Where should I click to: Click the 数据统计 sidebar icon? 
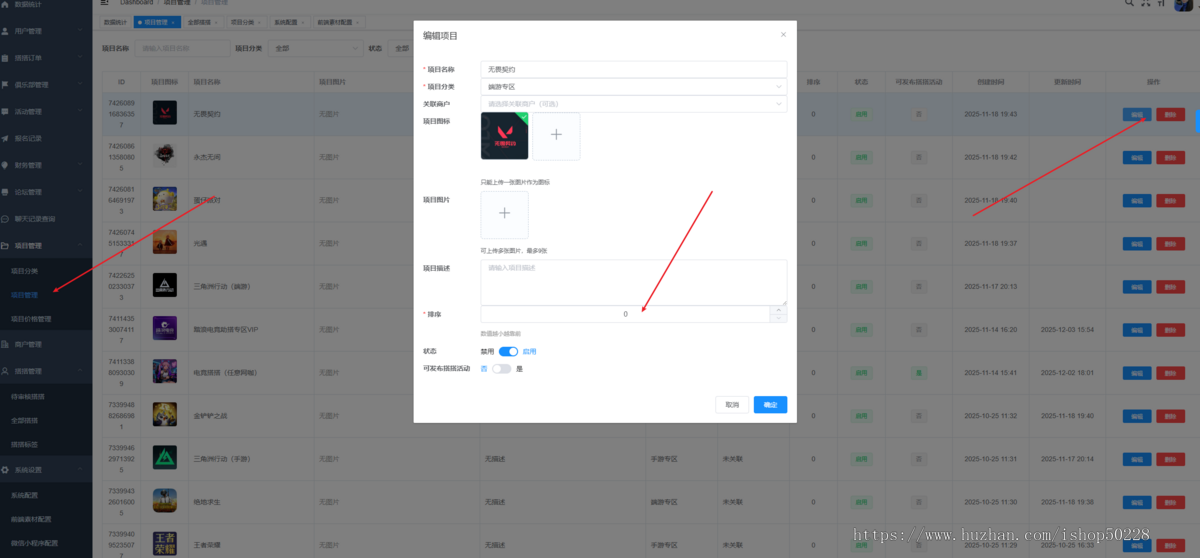(6, 5)
